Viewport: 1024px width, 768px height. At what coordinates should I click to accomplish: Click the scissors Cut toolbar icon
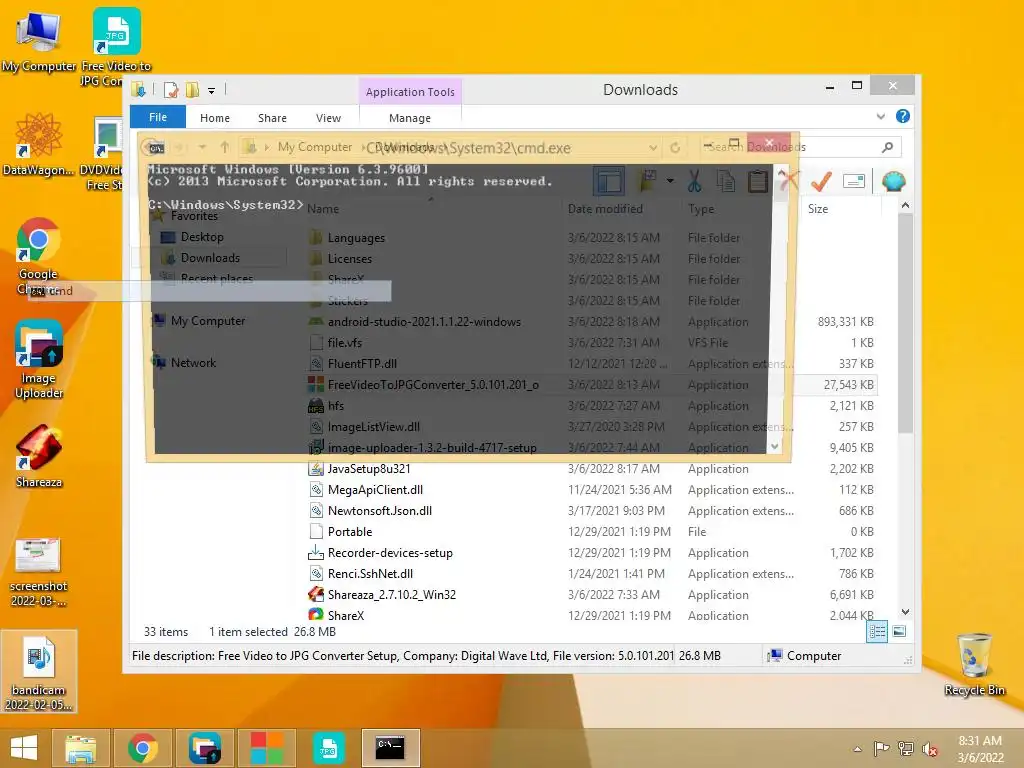click(x=694, y=181)
